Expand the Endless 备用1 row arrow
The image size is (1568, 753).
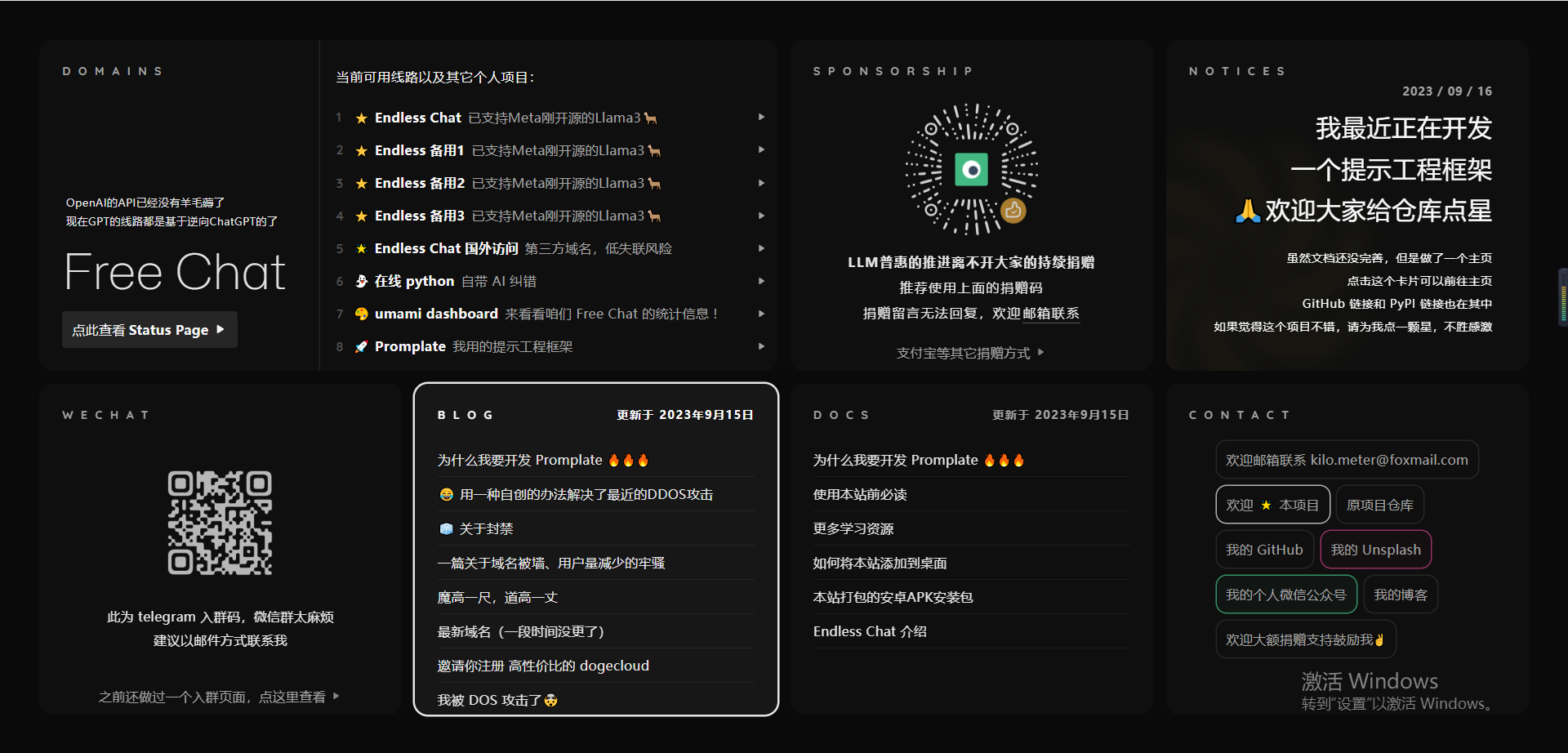click(x=761, y=150)
